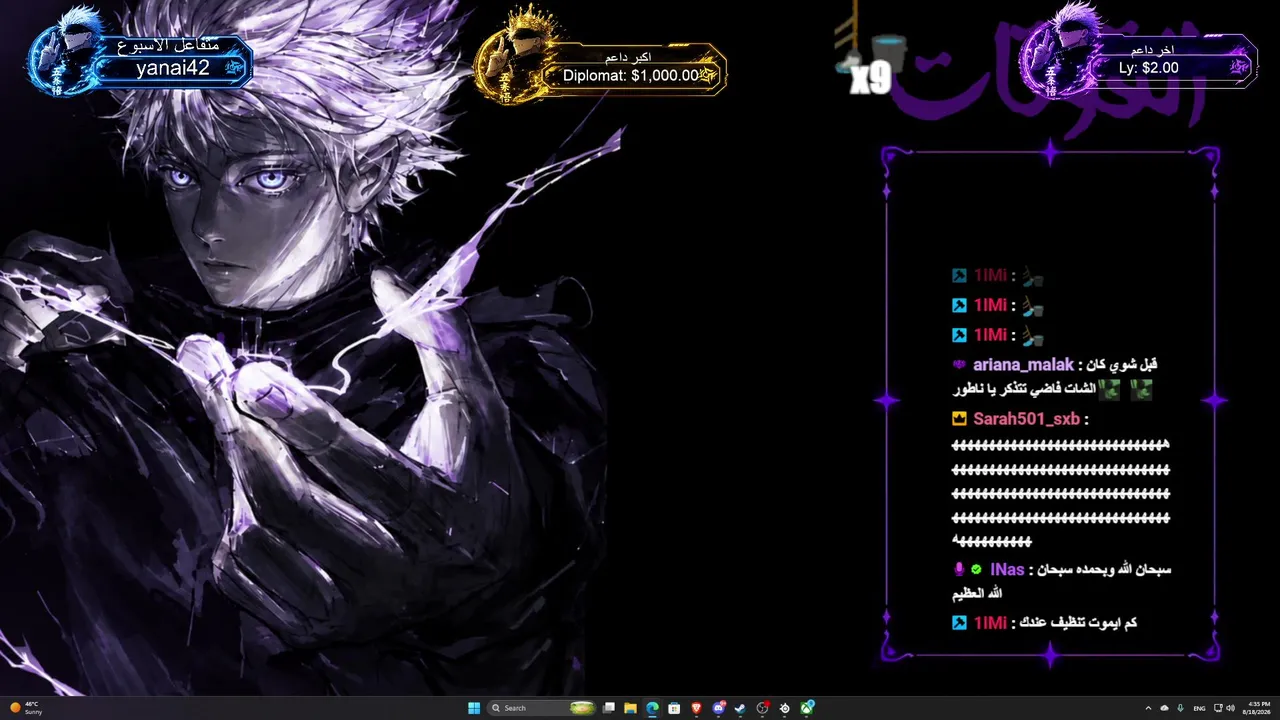Viewport: 1280px width, 720px height.
Task: Click the microphone badge beside INas
Action: (x=959, y=569)
